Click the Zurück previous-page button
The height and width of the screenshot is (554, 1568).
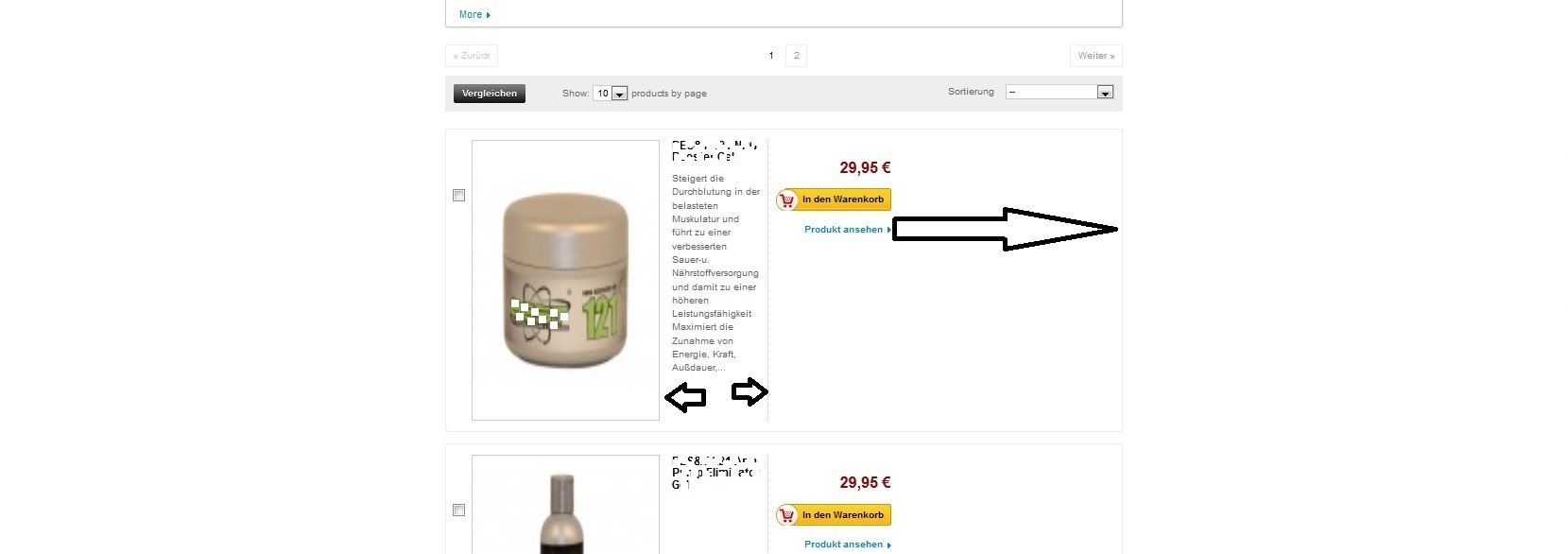[472, 56]
